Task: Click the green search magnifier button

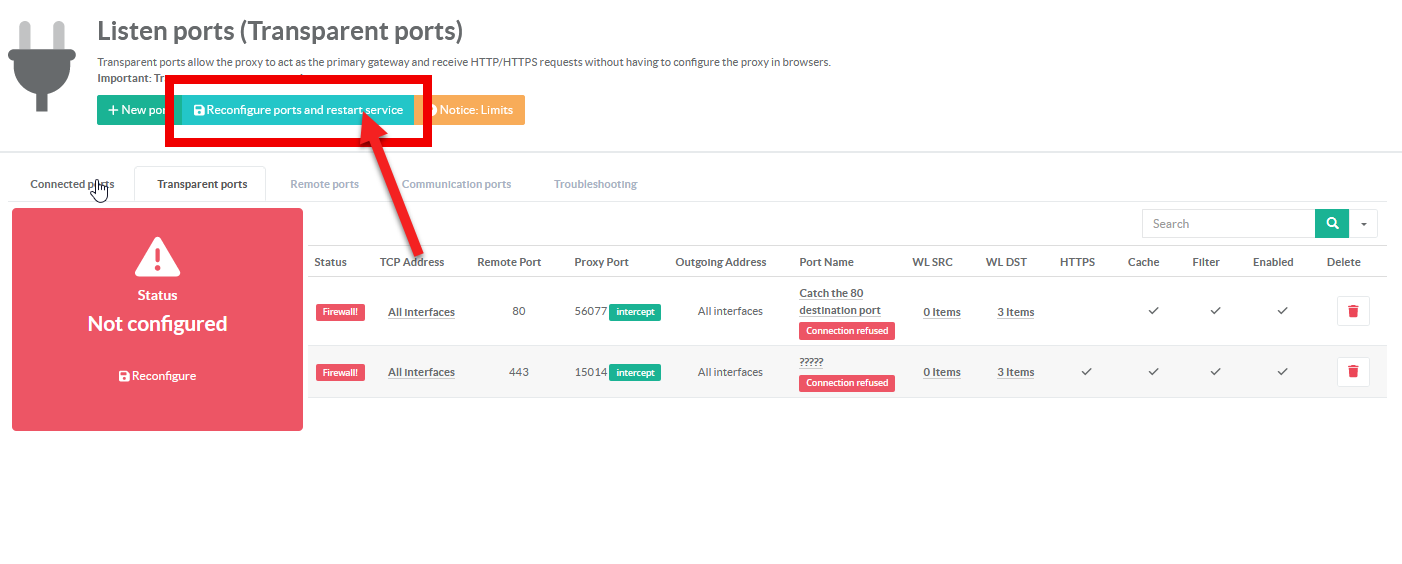Action: [1331, 224]
